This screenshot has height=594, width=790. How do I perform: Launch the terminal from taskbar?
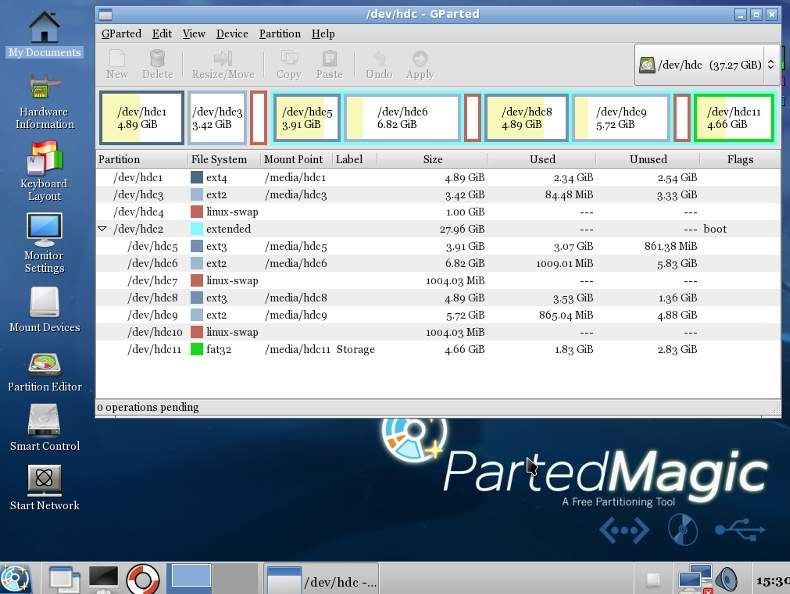(x=103, y=577)
